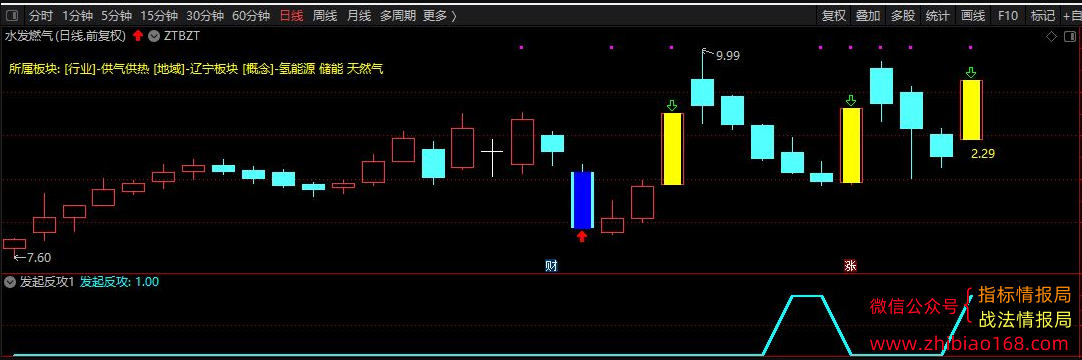Select the 周线 weekly tab

click(x=324, y=15)
